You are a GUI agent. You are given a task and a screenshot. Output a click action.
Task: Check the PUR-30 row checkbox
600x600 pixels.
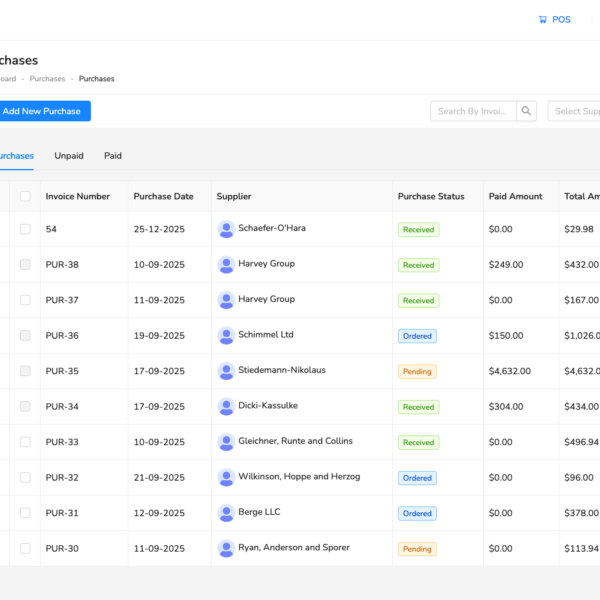[25, 548]
